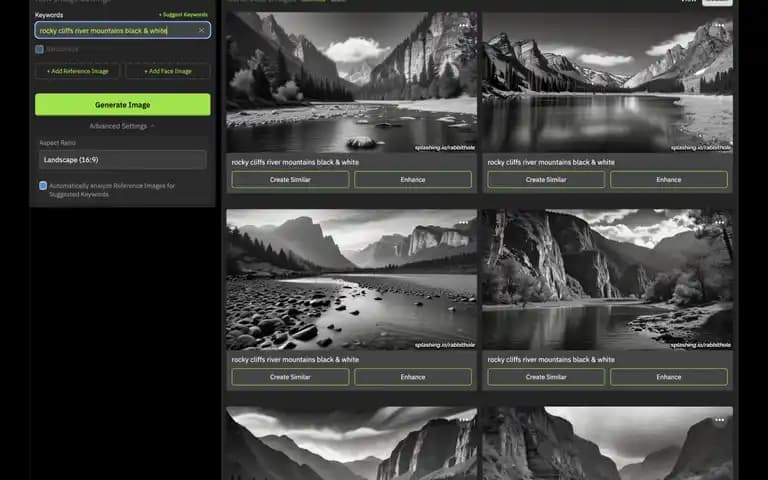Click Add Reference Image button
Image resolution: width=768 pixels, height=480 pixels.
pos(77,71)
